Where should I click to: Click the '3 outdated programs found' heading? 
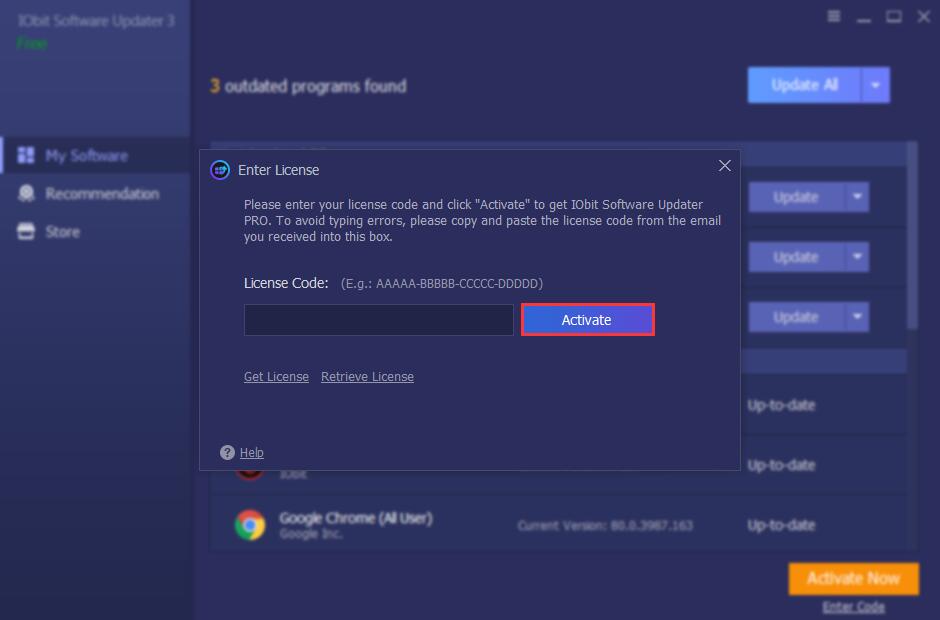coord(308,86)
